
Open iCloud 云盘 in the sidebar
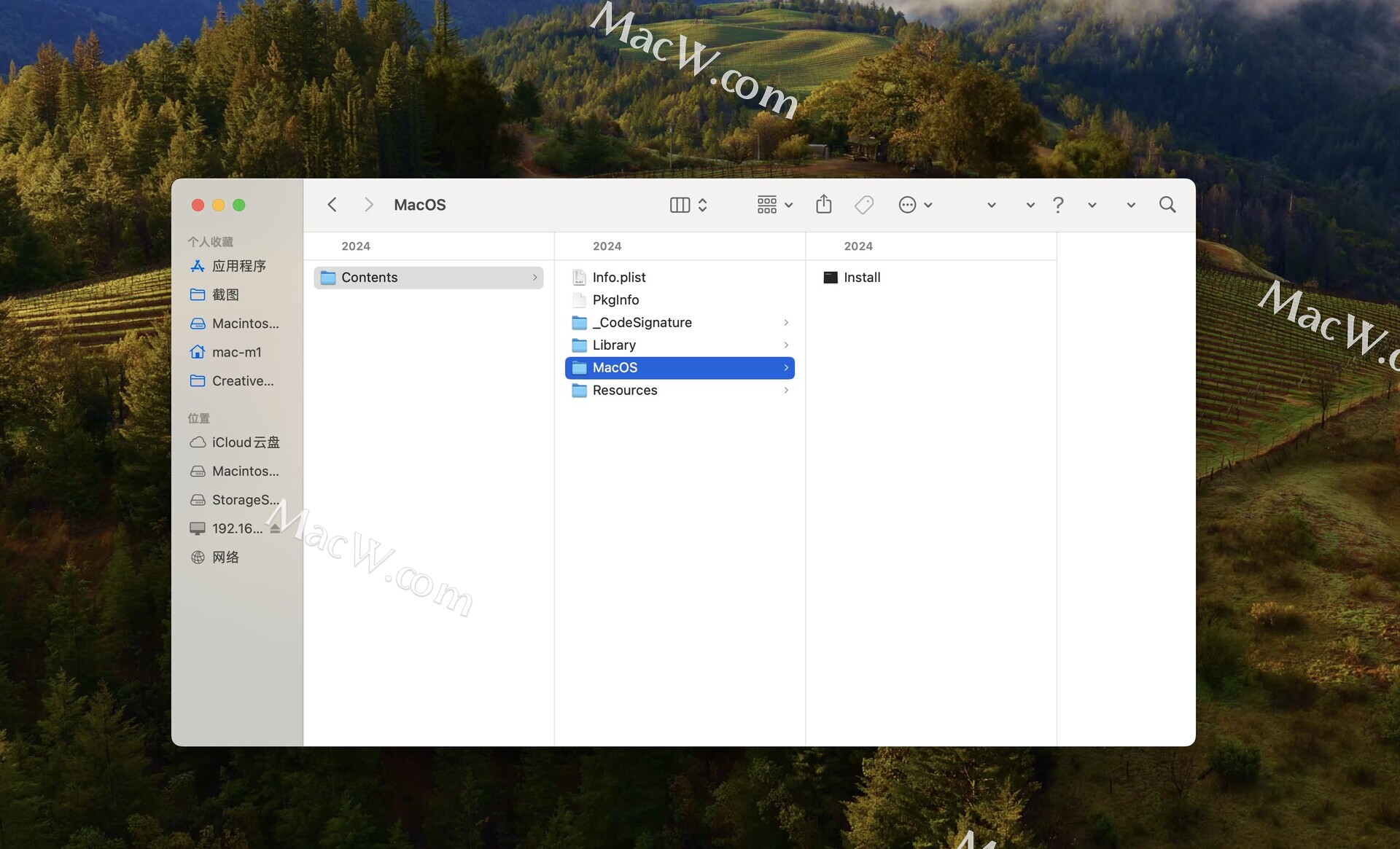click(x=245, y=442)
